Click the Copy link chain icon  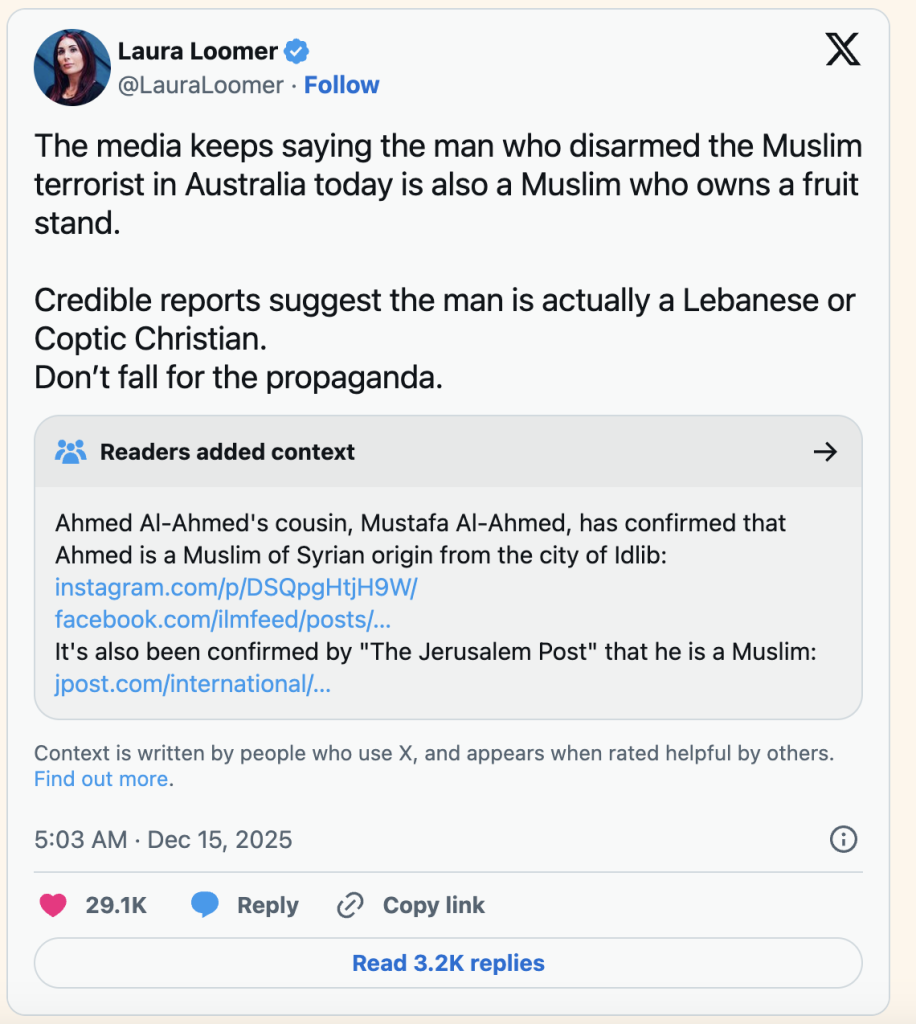[350, 904]
